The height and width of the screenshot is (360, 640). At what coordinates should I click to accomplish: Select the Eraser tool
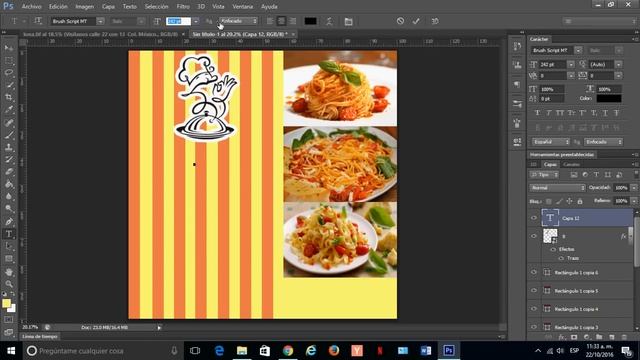pyautogui.click(x=9, y=172)
